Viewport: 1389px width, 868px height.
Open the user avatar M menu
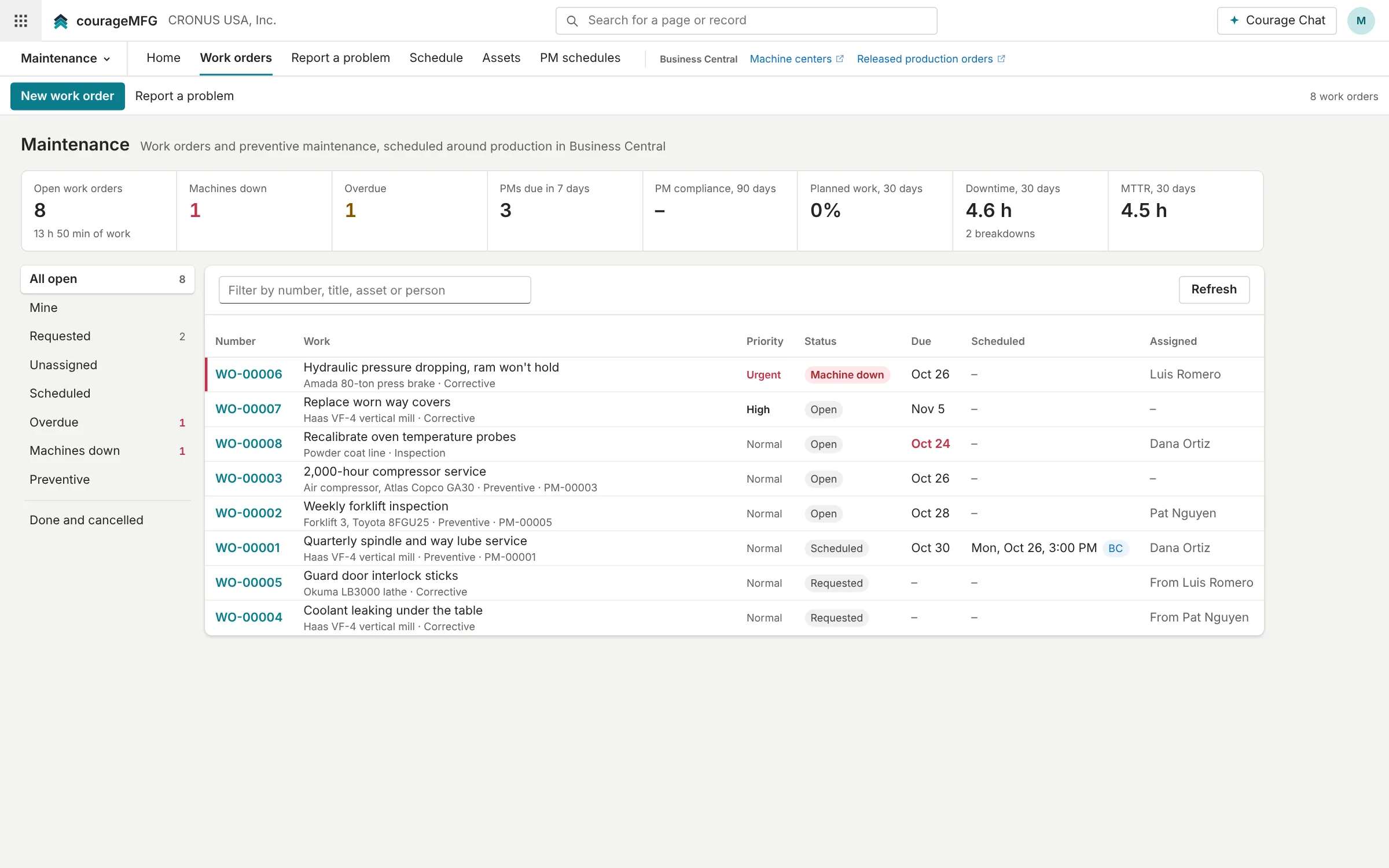(1361, 21)
